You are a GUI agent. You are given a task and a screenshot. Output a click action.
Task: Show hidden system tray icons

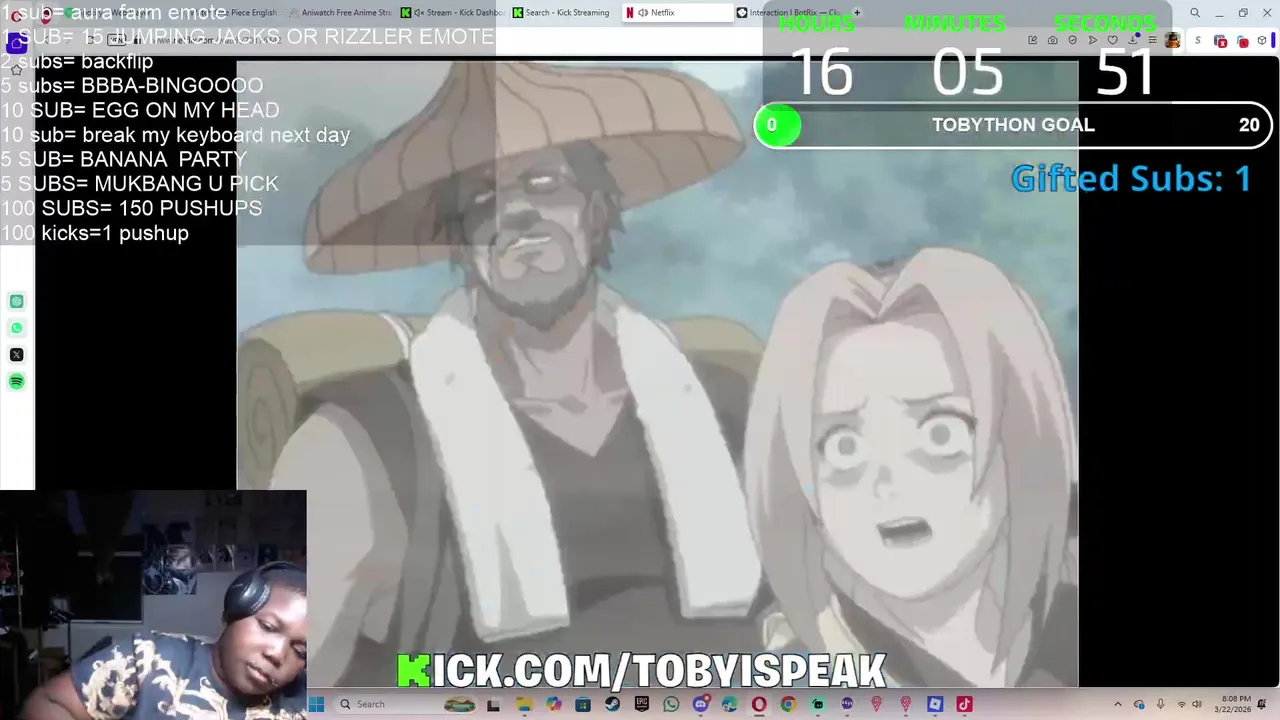pos(1117,704)
